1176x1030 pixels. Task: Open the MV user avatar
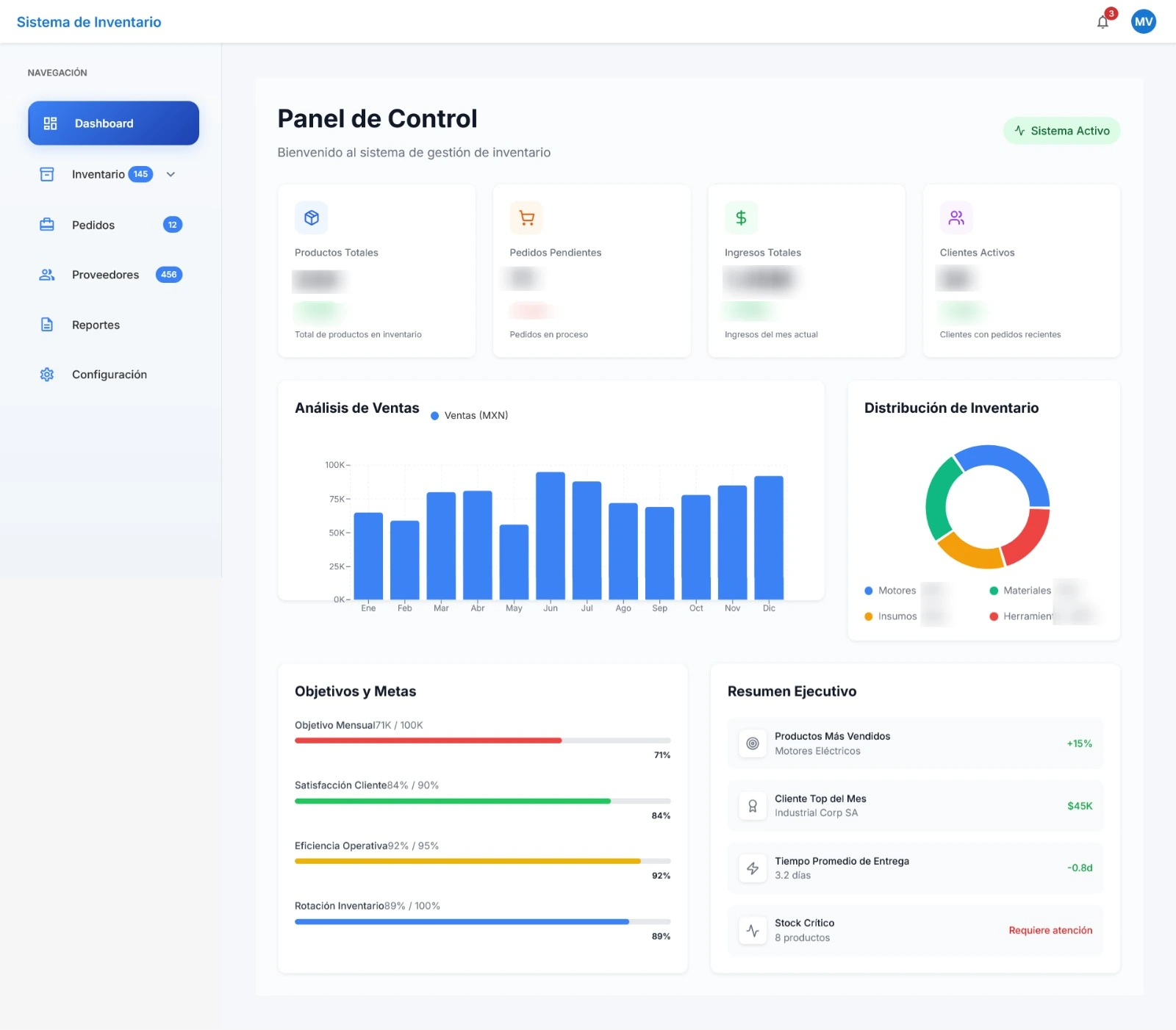coord(1144,21)
